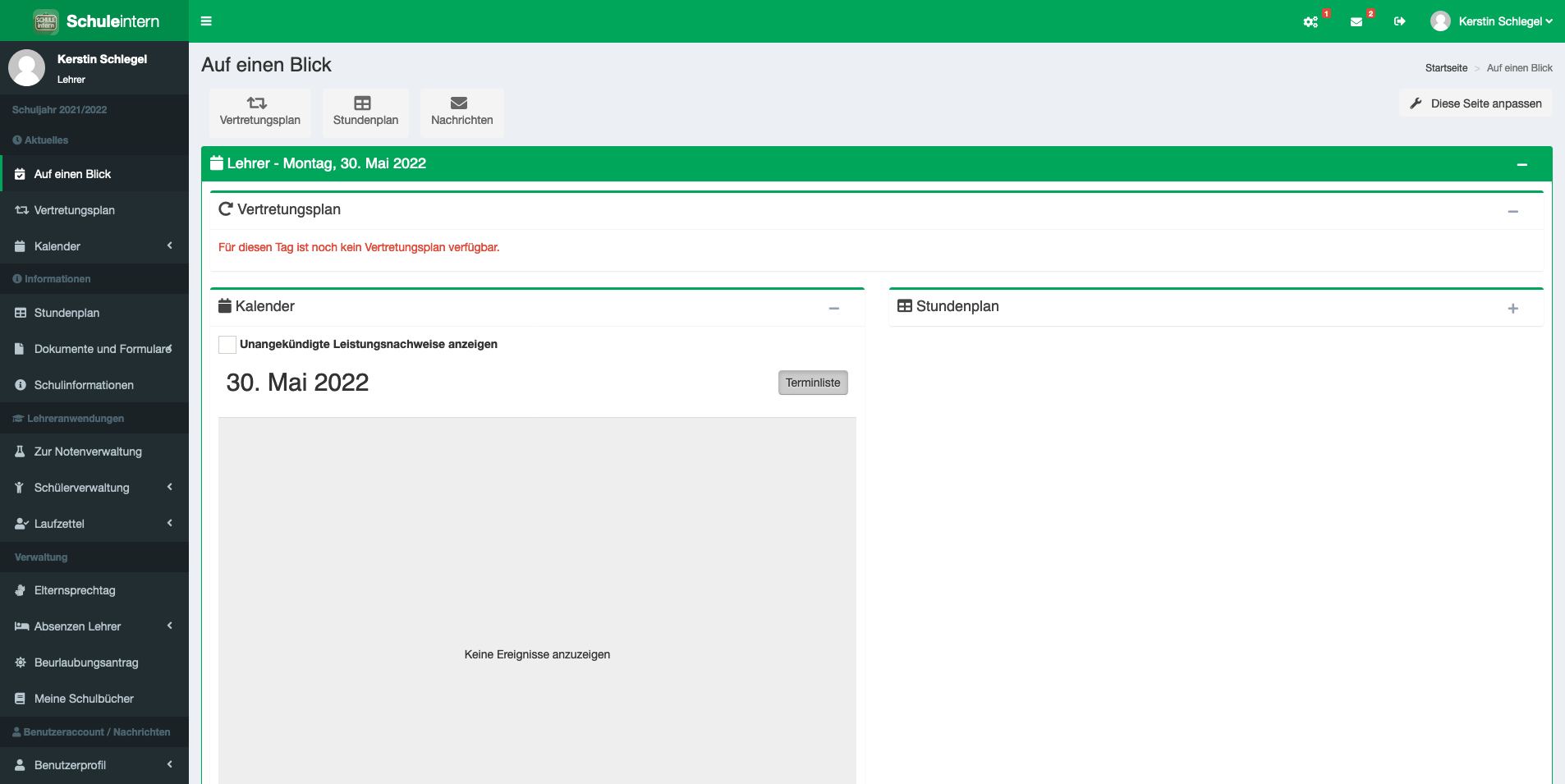The image size is (1565, 784).
Task: Expand Laufzettel sidebar submenu
Action: click(170, 523)
